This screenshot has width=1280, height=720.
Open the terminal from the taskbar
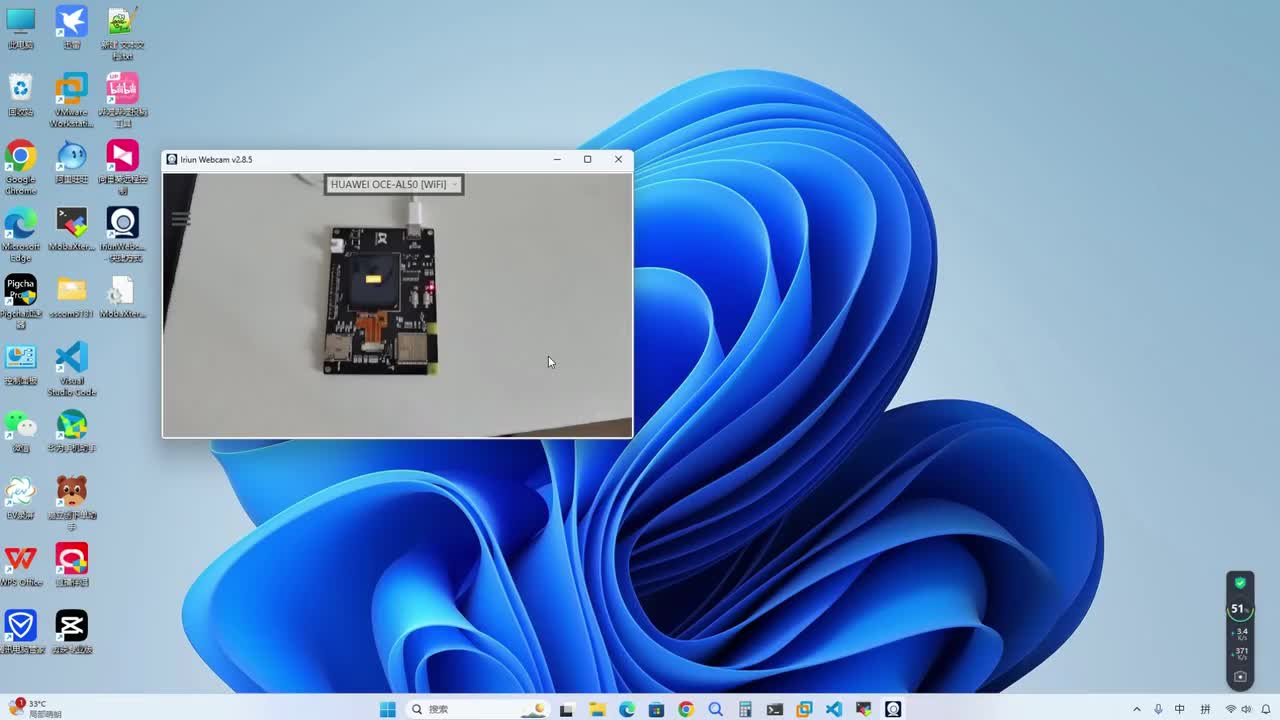(x=775, y=709)
